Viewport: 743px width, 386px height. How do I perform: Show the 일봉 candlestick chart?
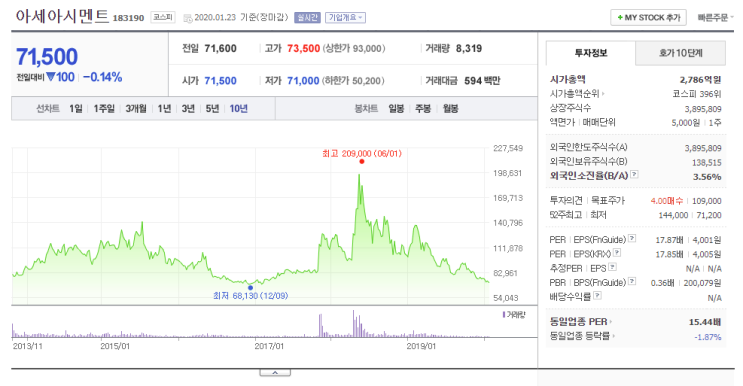click(396, 108)
